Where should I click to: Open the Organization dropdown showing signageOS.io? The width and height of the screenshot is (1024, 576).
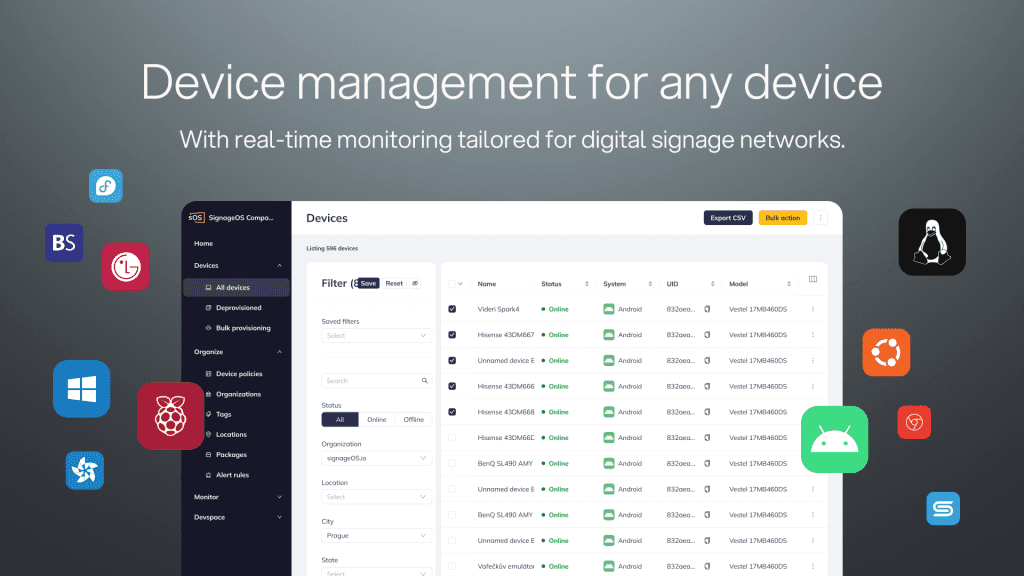[376, 458]
